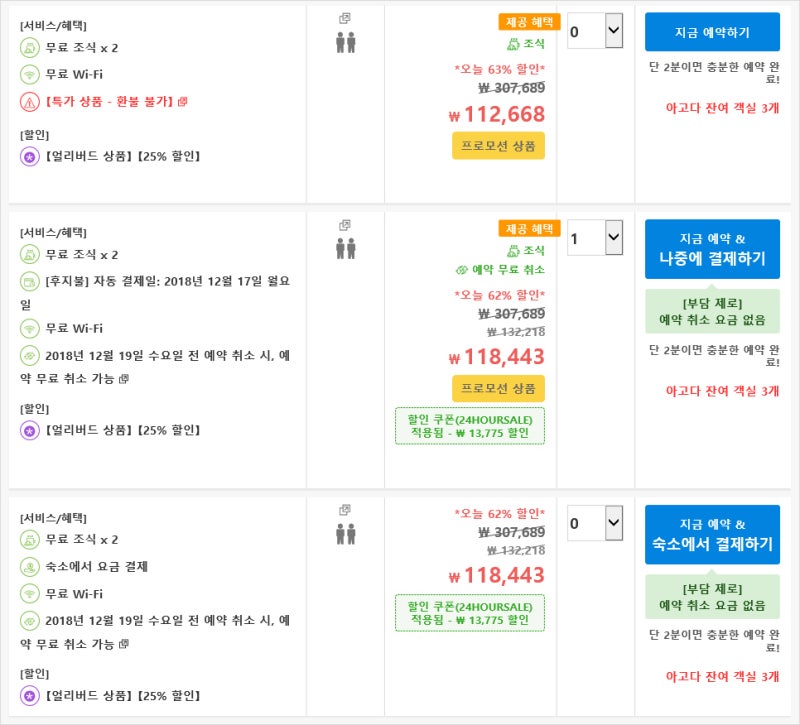The height and width of the screenshot is (725, 800).
Task: Click the third room's two-guest occupancy icon
Action: [x=346, y=533]
